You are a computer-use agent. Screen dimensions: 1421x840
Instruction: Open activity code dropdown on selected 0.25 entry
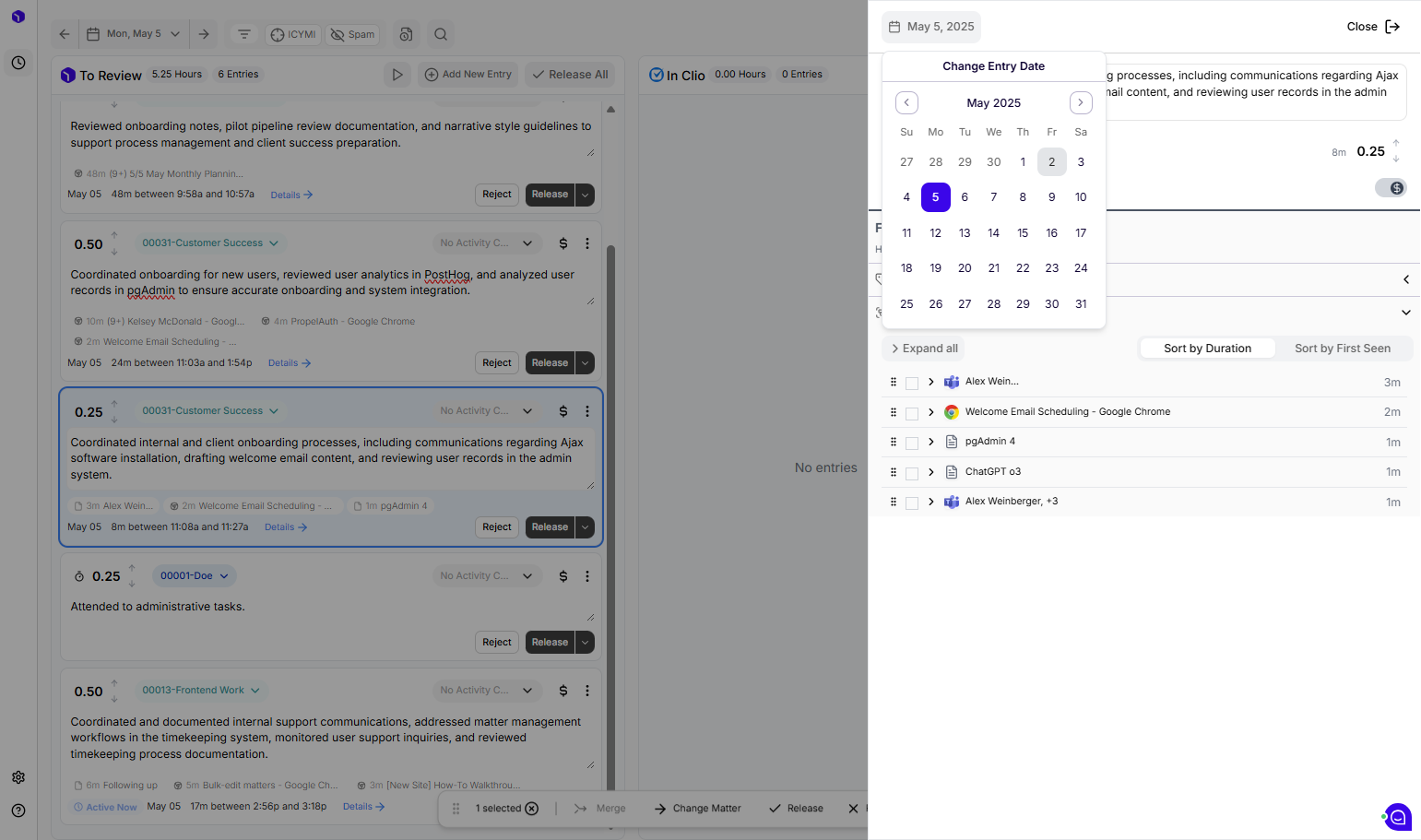[x=486, y=411]
